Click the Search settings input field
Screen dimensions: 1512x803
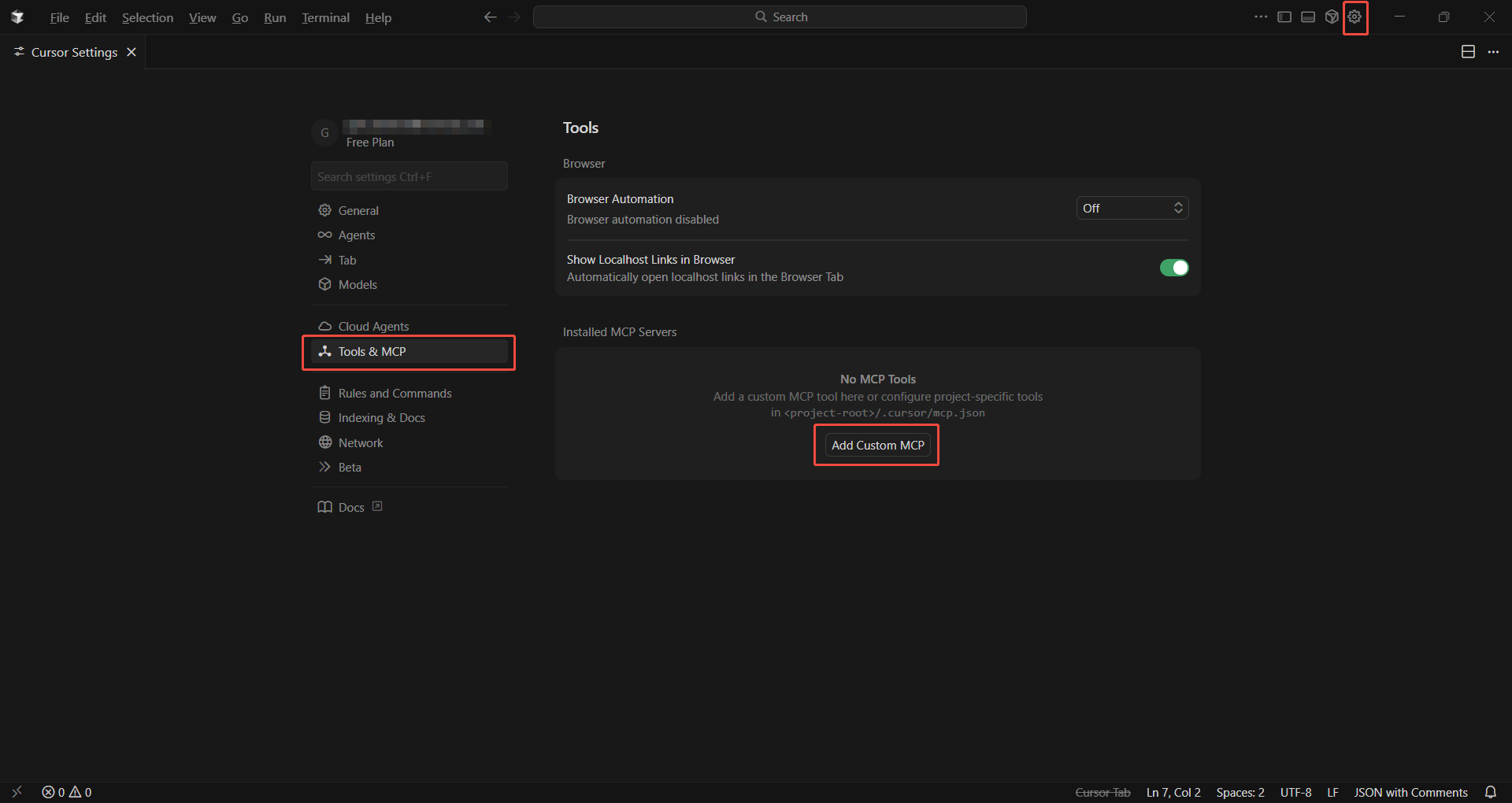click(409, 176)
